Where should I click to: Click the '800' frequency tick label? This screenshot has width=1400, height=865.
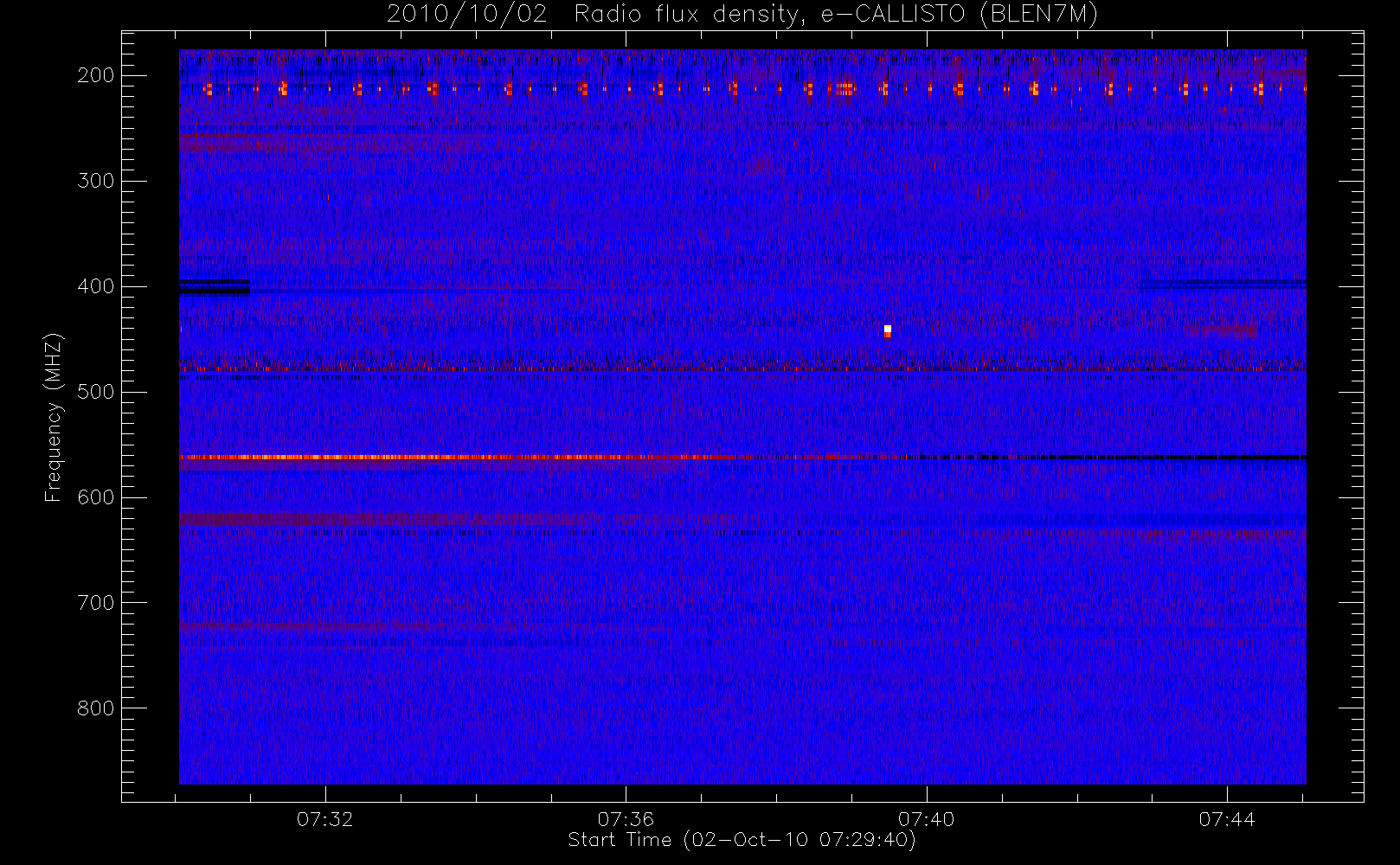tap(96, 708)
